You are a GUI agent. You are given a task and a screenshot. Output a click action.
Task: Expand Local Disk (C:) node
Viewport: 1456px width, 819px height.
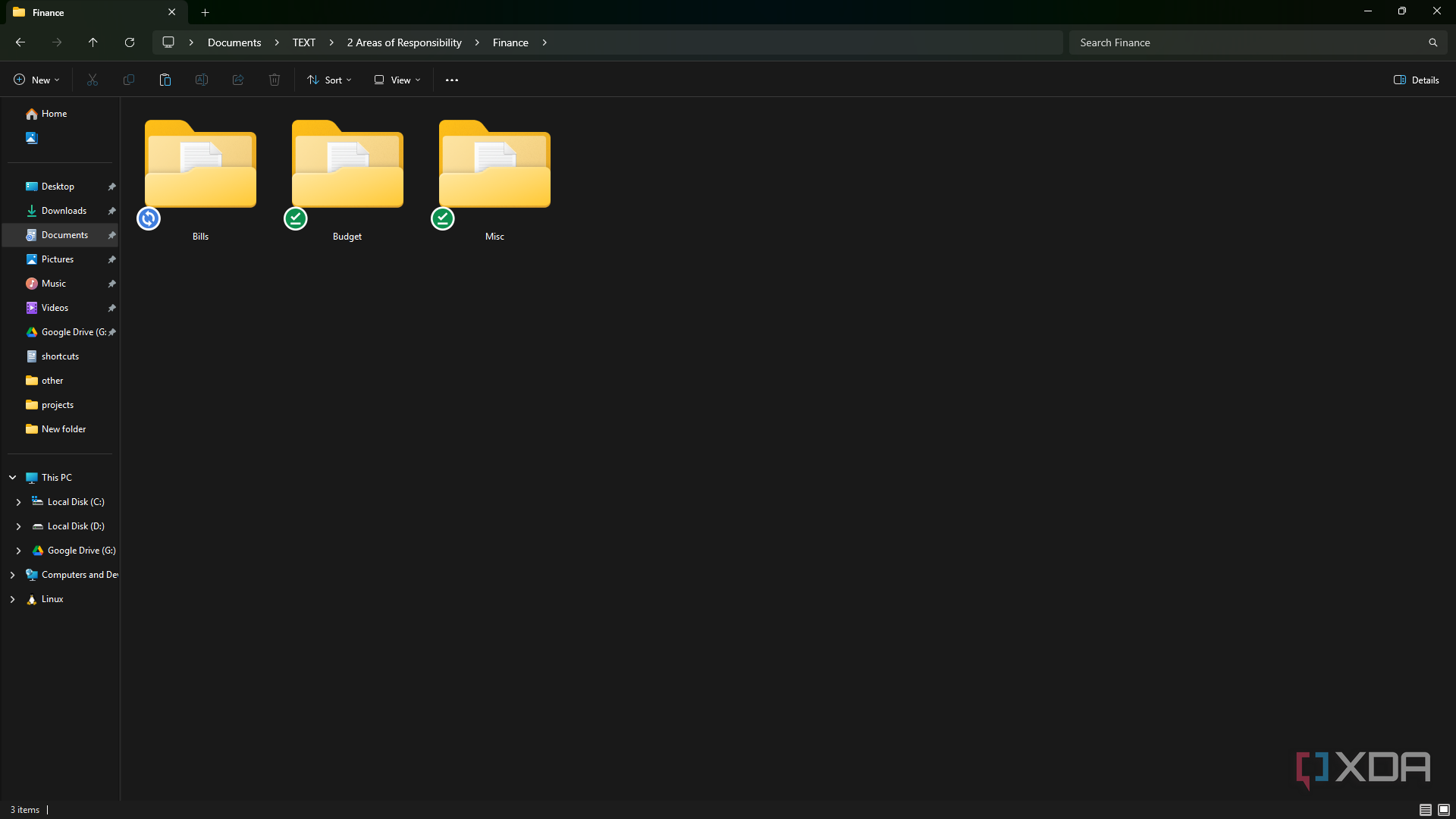pos(19,502)
